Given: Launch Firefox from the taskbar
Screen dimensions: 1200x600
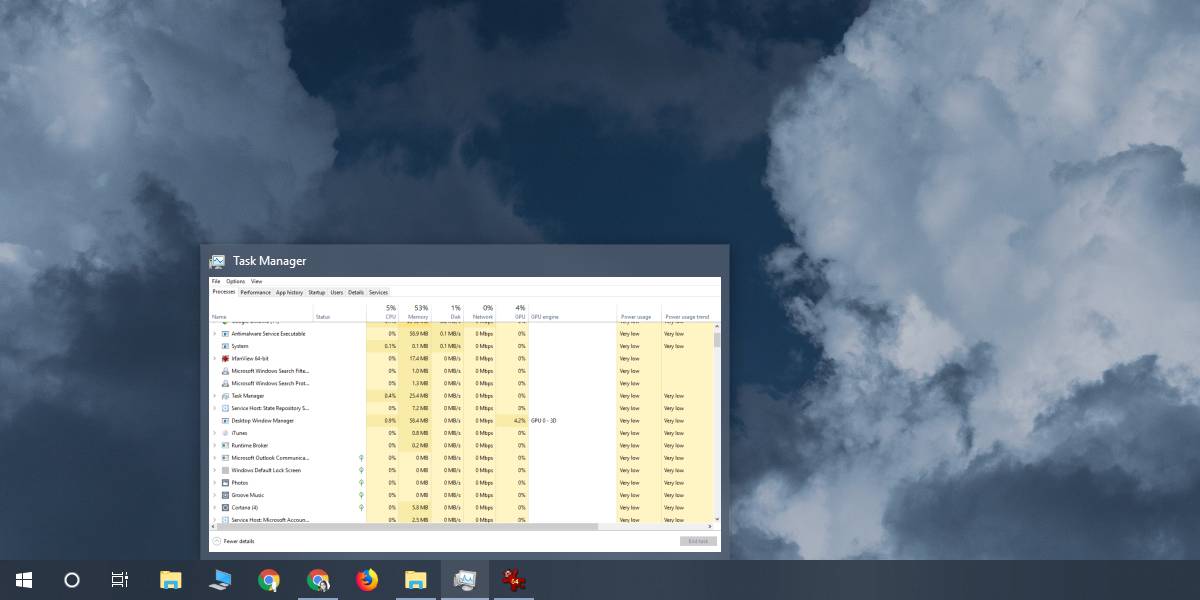Looking at the screenshot, I should pos(367,580).
